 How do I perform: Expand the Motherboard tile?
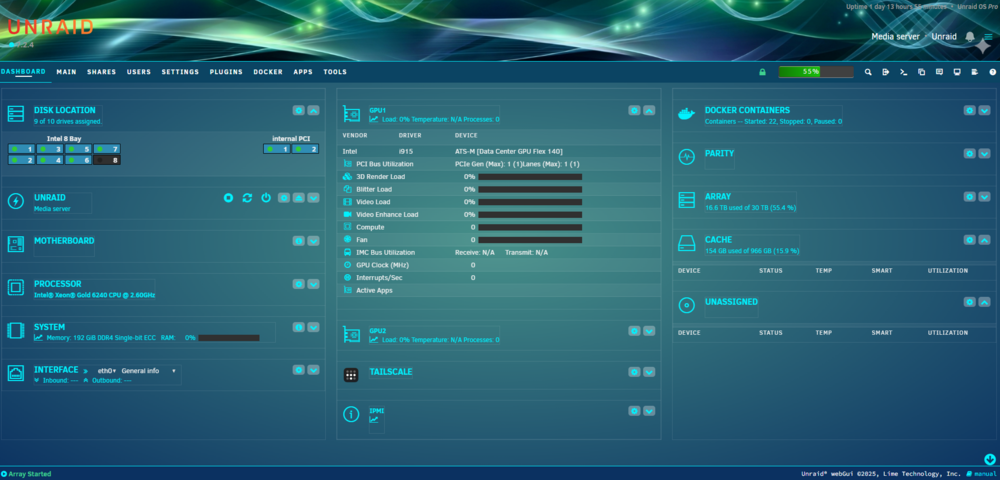[x=313, y=241]
